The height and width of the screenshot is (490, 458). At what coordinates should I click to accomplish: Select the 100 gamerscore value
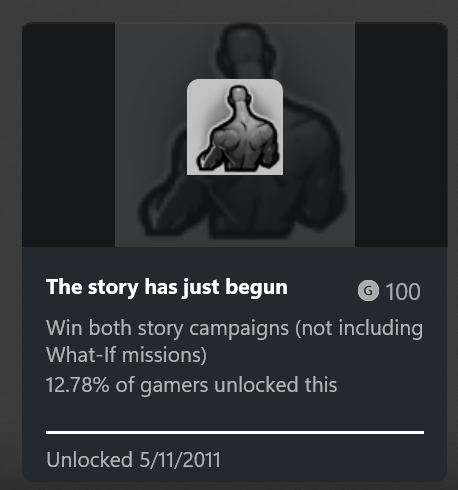(x=403, y=292)
